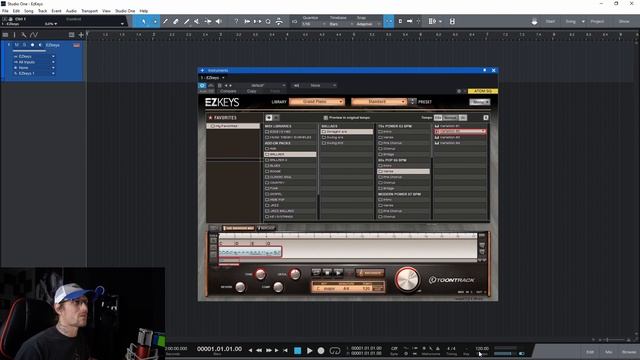Open the 1 - EZkeys instrument dropdown
The image size is (640, 360).
click(212, 78)
